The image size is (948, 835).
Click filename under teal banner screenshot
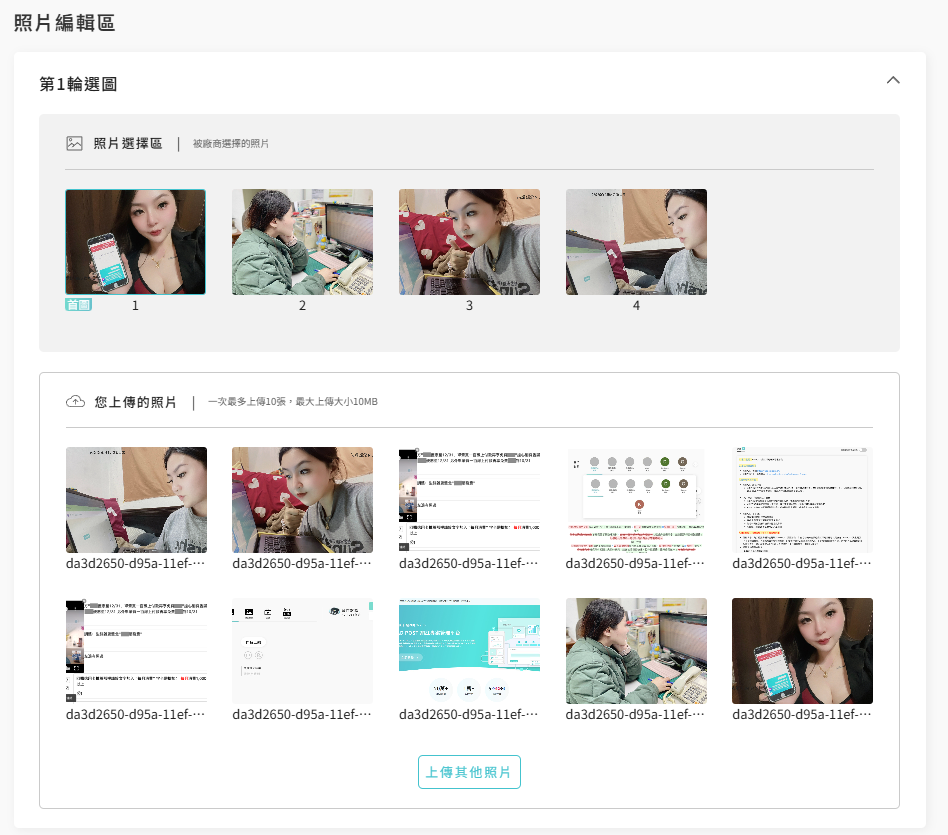[469, 715]
